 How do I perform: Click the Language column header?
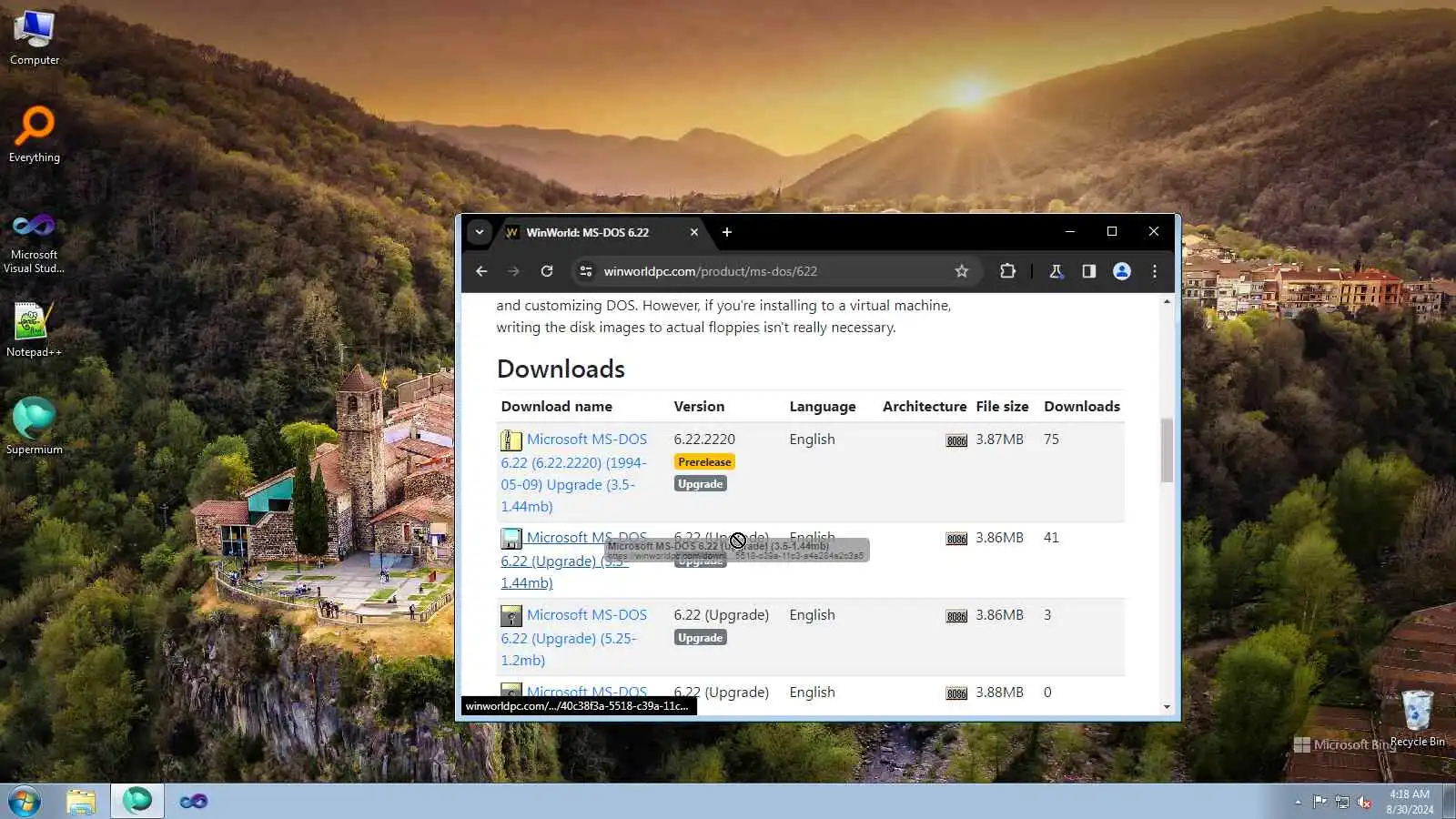pos(823,407)
